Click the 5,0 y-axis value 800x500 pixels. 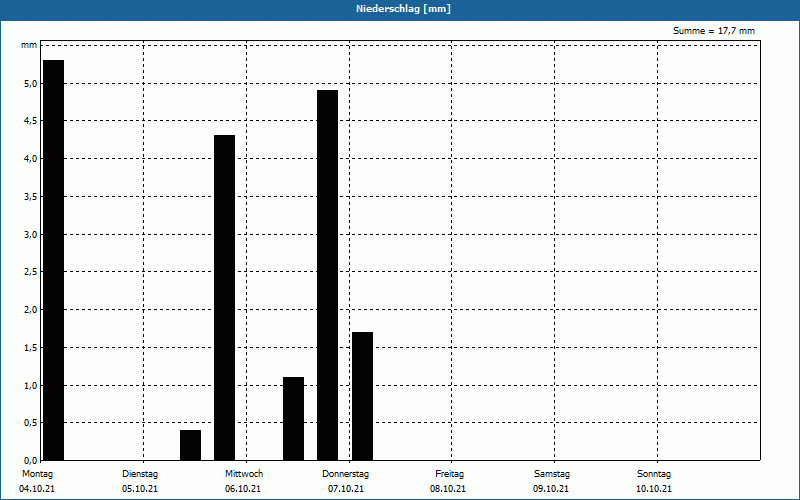click(31, 84)
